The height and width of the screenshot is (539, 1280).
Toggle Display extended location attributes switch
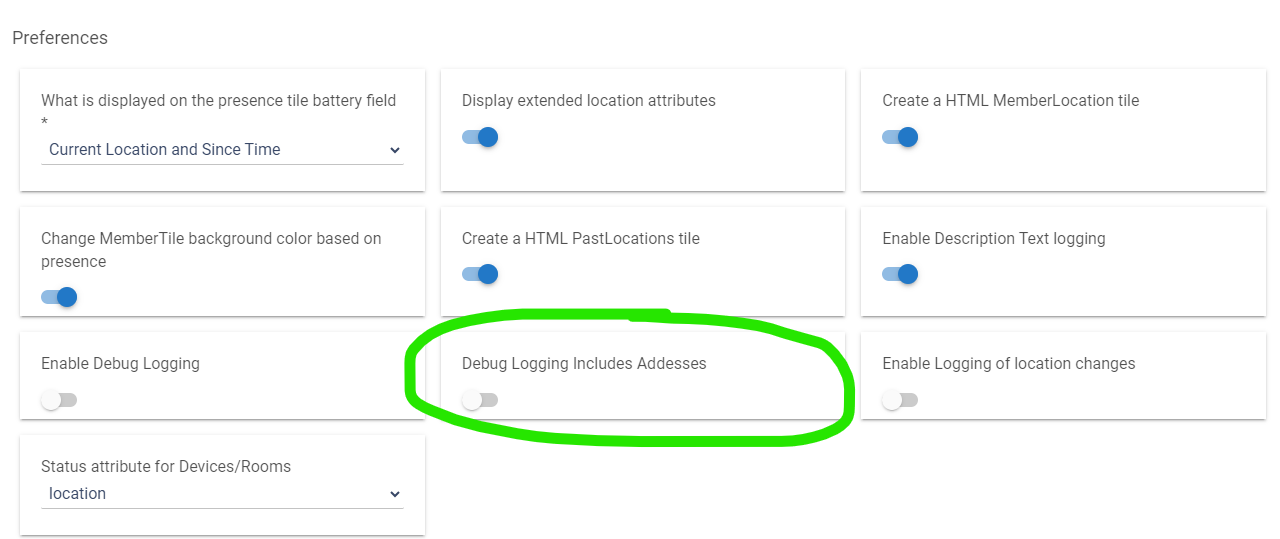click(480, 137)
